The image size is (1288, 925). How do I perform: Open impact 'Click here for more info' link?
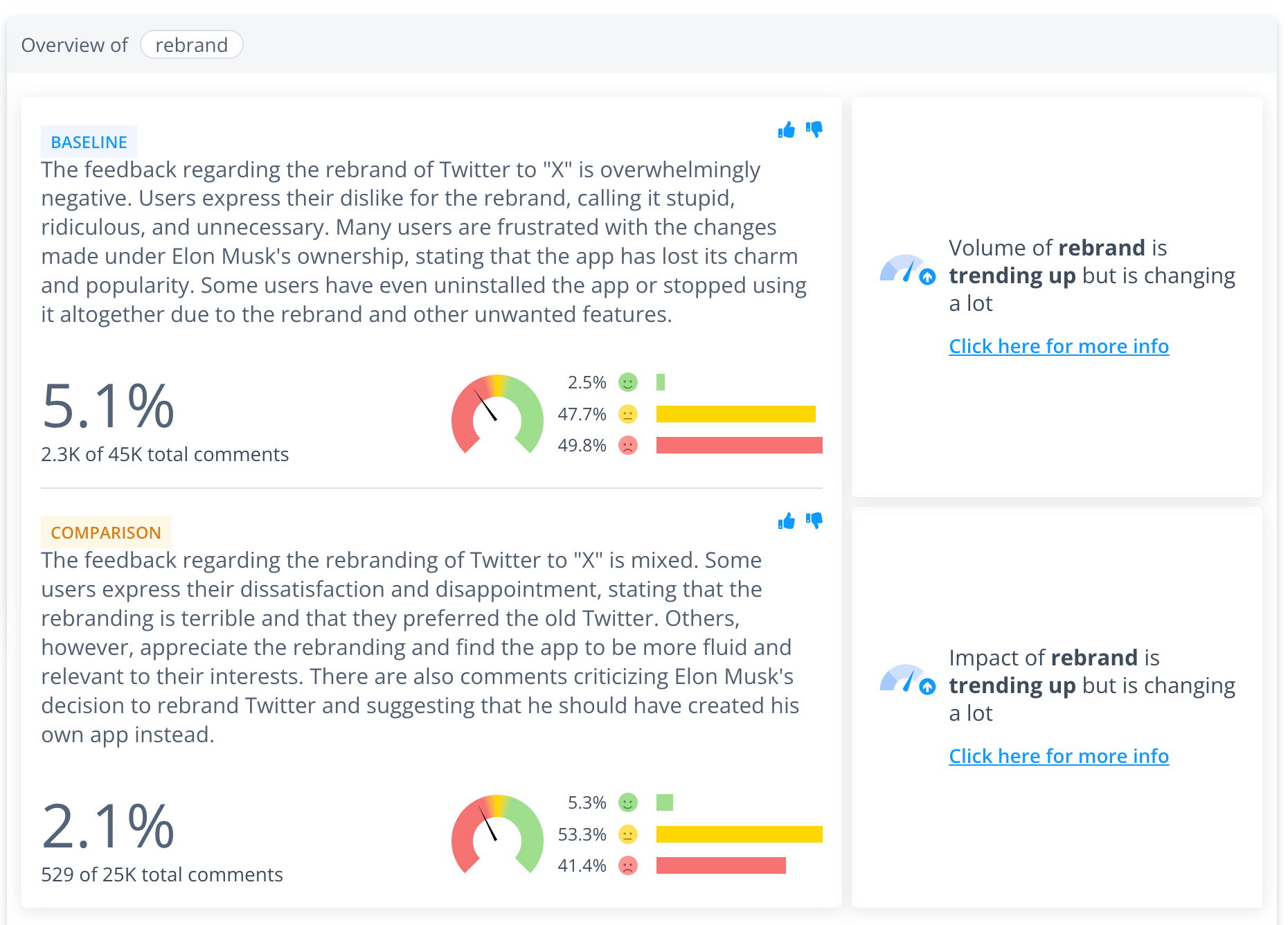coord(1059,756)
